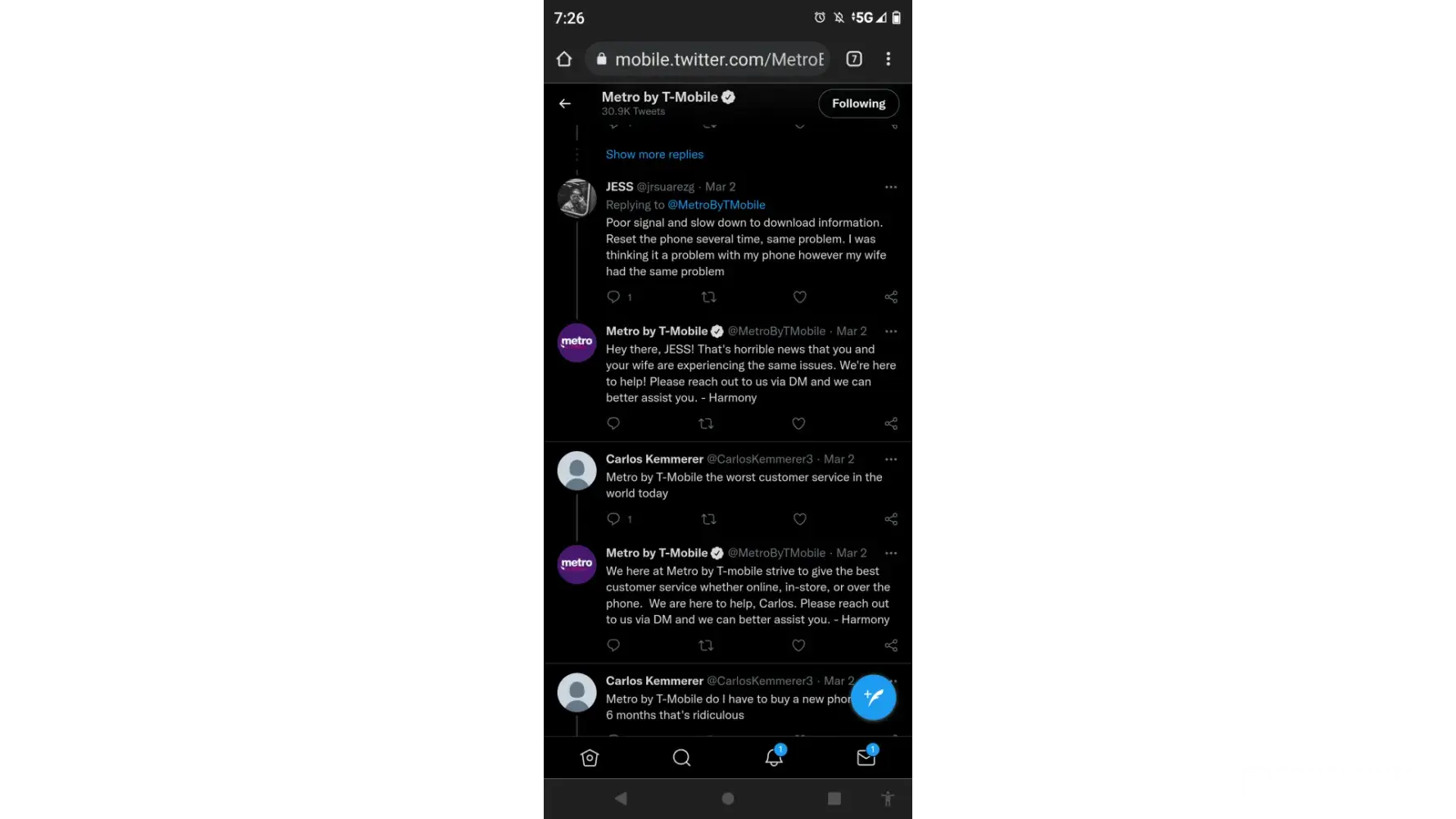This screenshot has height=819, width=1456.
Task: Like JESS's poor signal tweet
Action: 800,297
